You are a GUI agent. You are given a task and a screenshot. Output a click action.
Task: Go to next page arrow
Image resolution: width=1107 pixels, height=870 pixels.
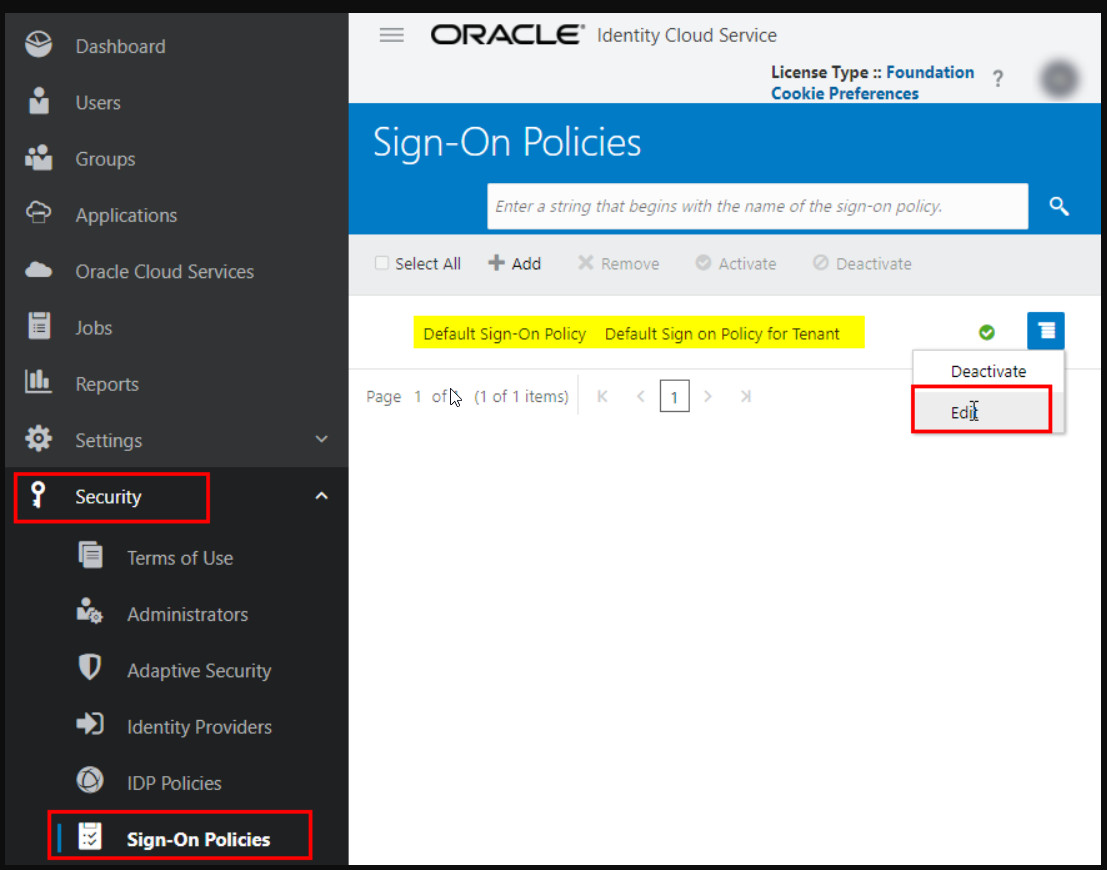707,396
